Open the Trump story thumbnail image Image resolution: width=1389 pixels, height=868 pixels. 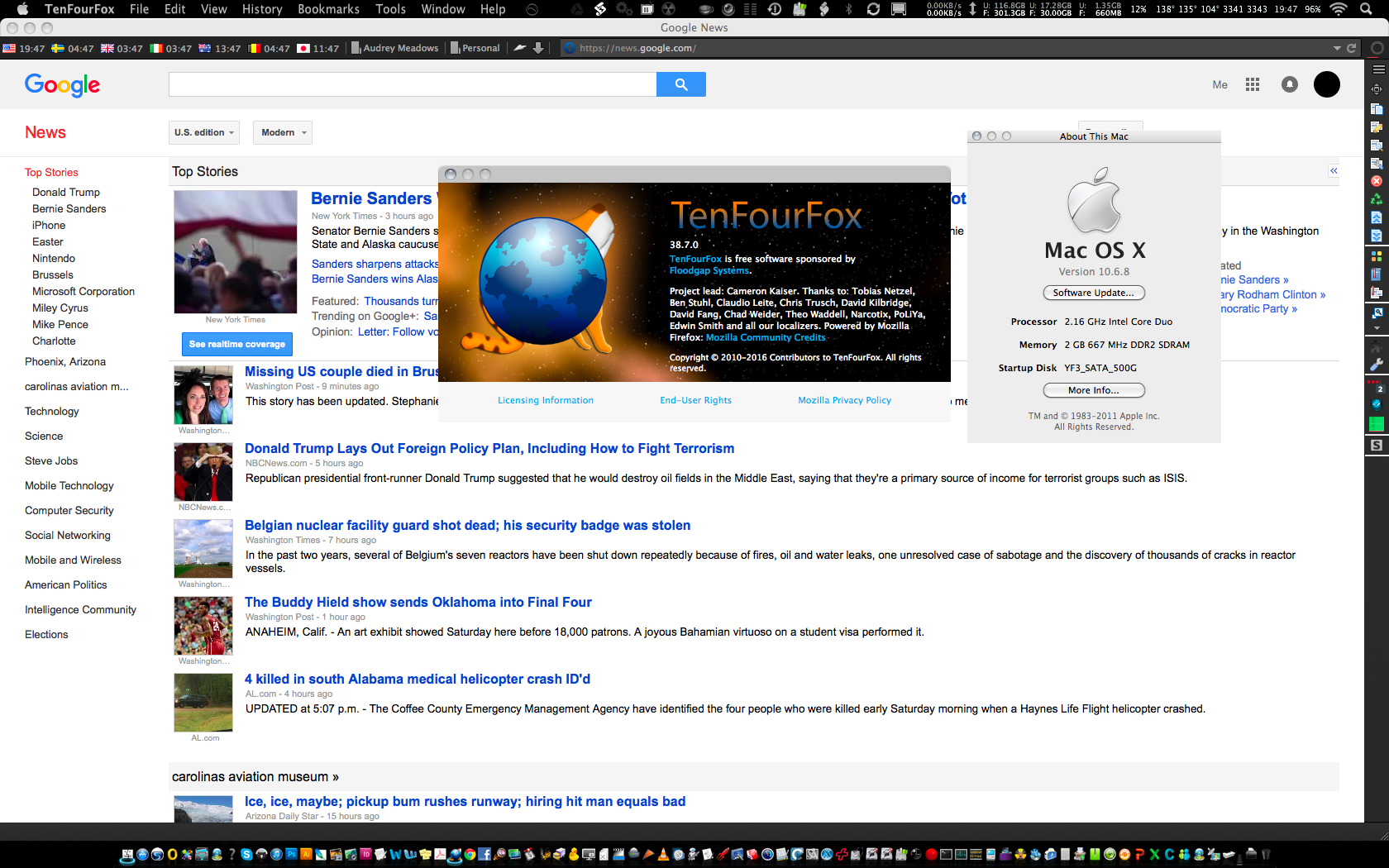203,472
